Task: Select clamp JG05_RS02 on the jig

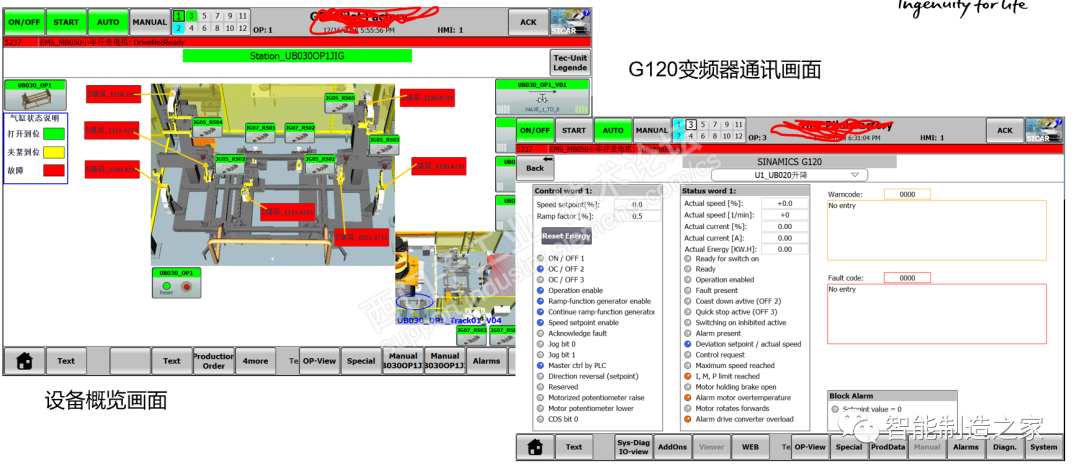Action: 231,163
